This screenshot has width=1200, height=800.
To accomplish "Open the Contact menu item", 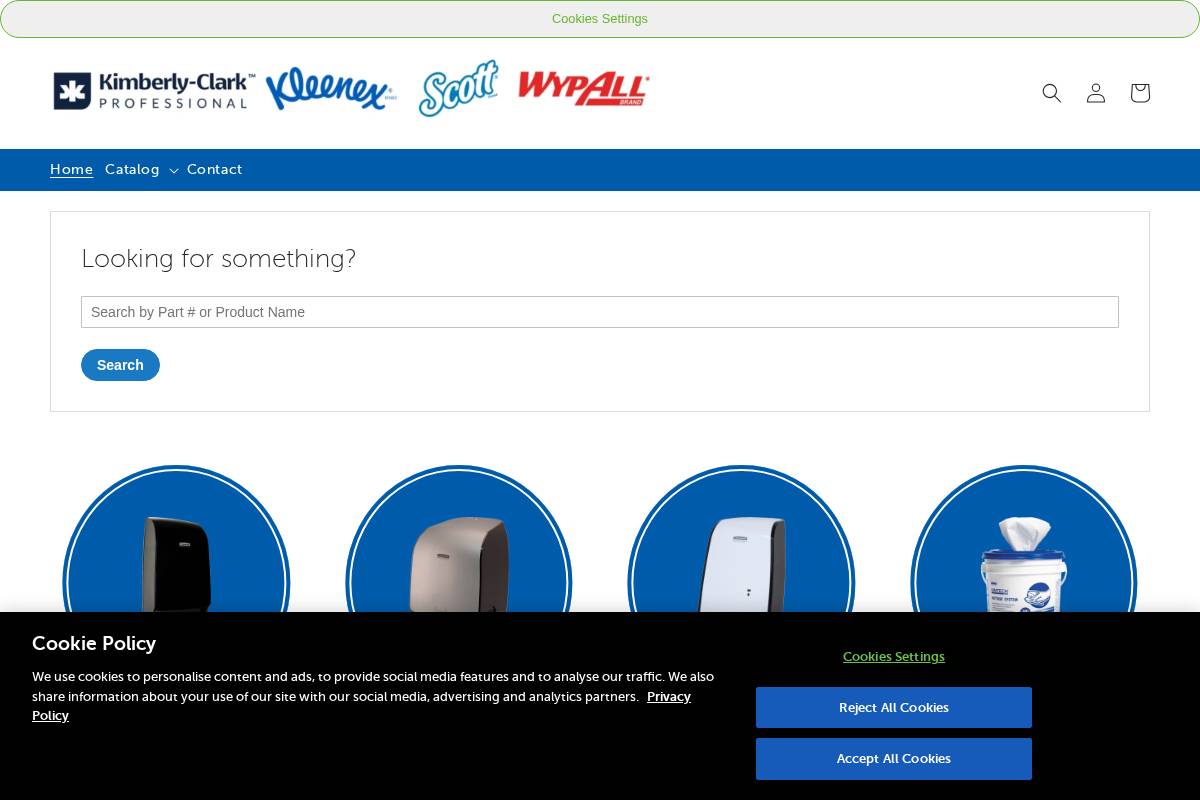I will (x=214, y=170).
